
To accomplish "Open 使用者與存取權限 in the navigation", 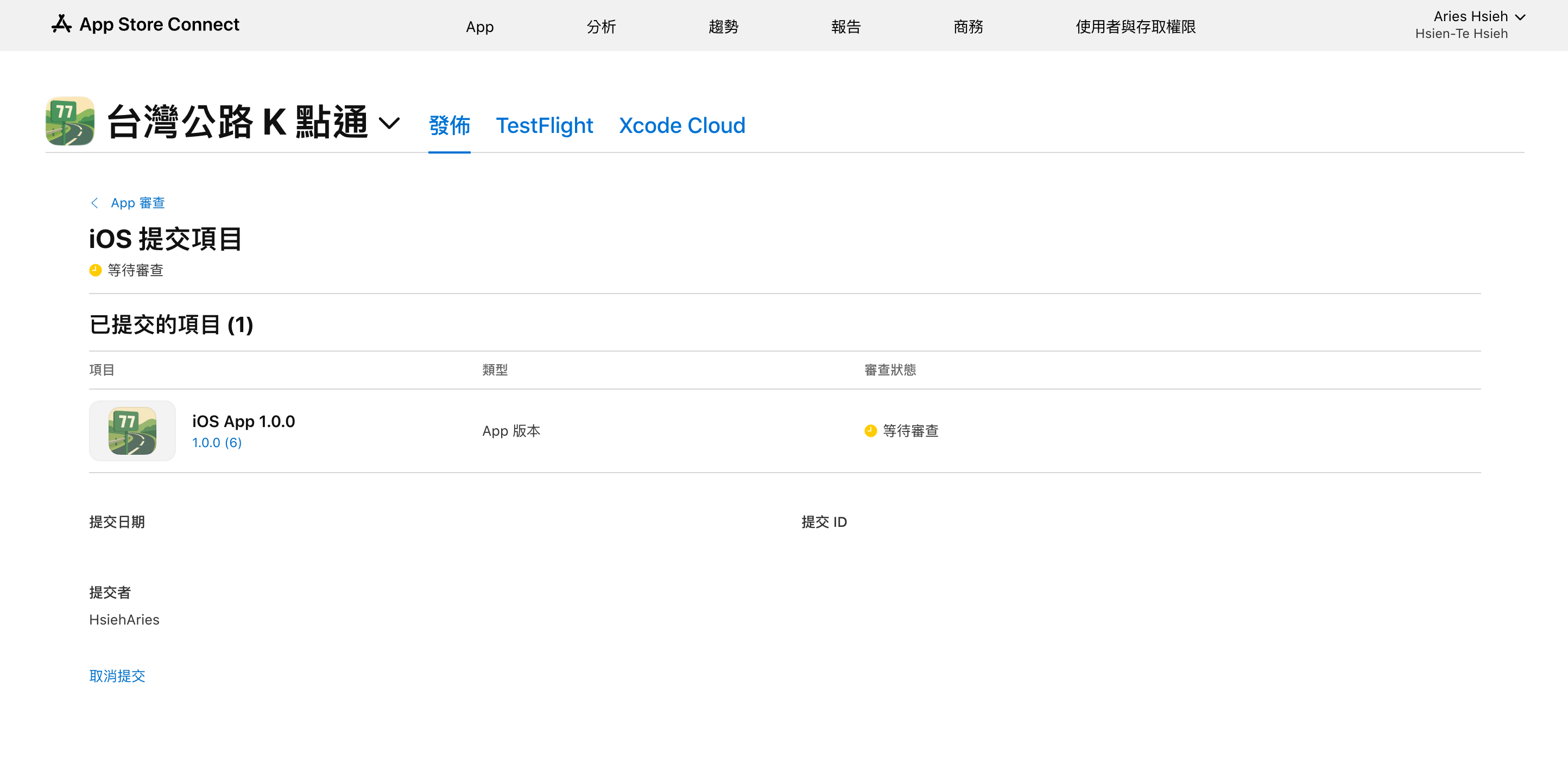I will click(x=1135, y=27).
